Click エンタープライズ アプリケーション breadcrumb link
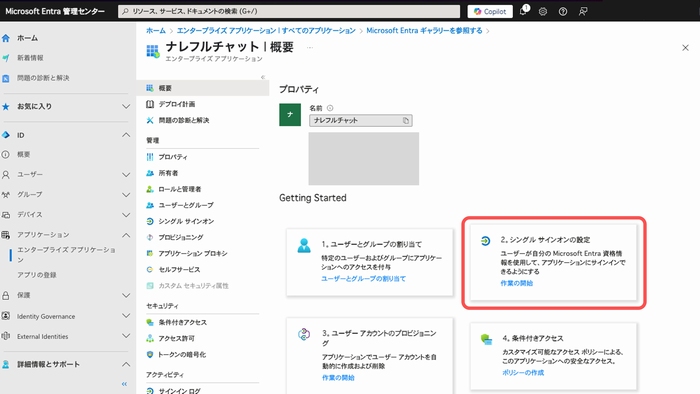 click(x=266, y=31)
